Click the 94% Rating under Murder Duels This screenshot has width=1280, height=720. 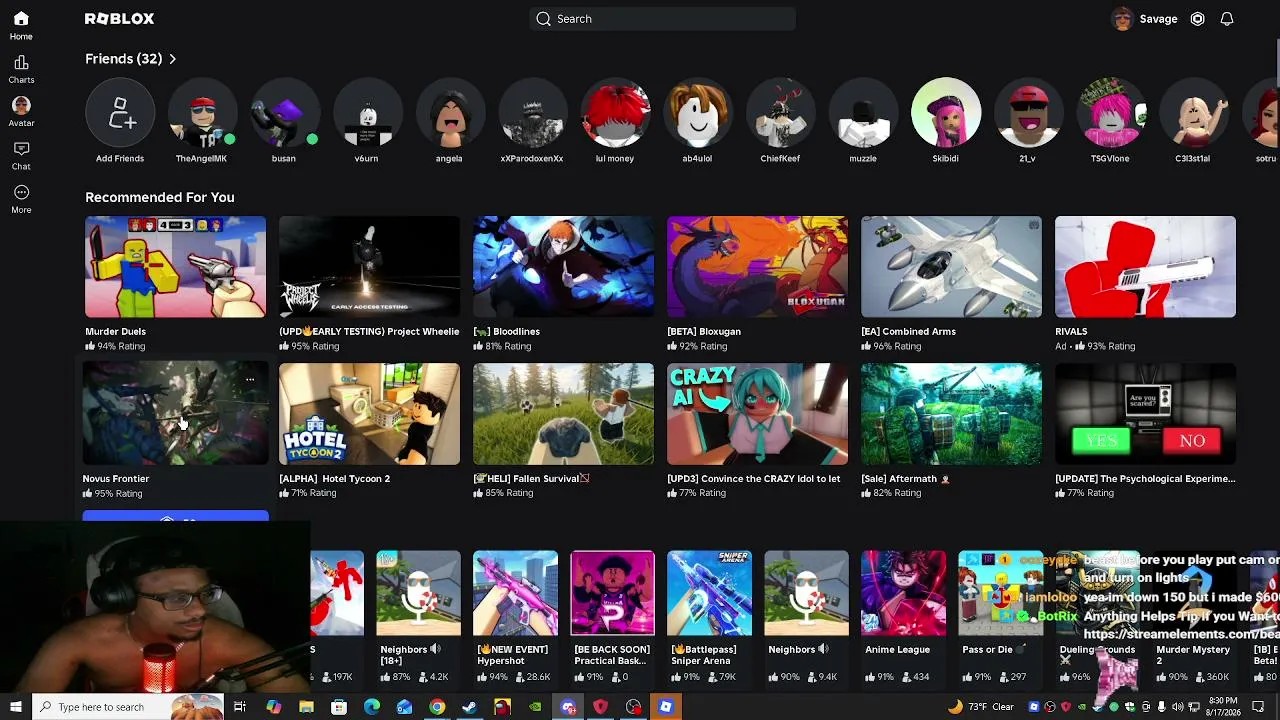(x=115, y=346)
